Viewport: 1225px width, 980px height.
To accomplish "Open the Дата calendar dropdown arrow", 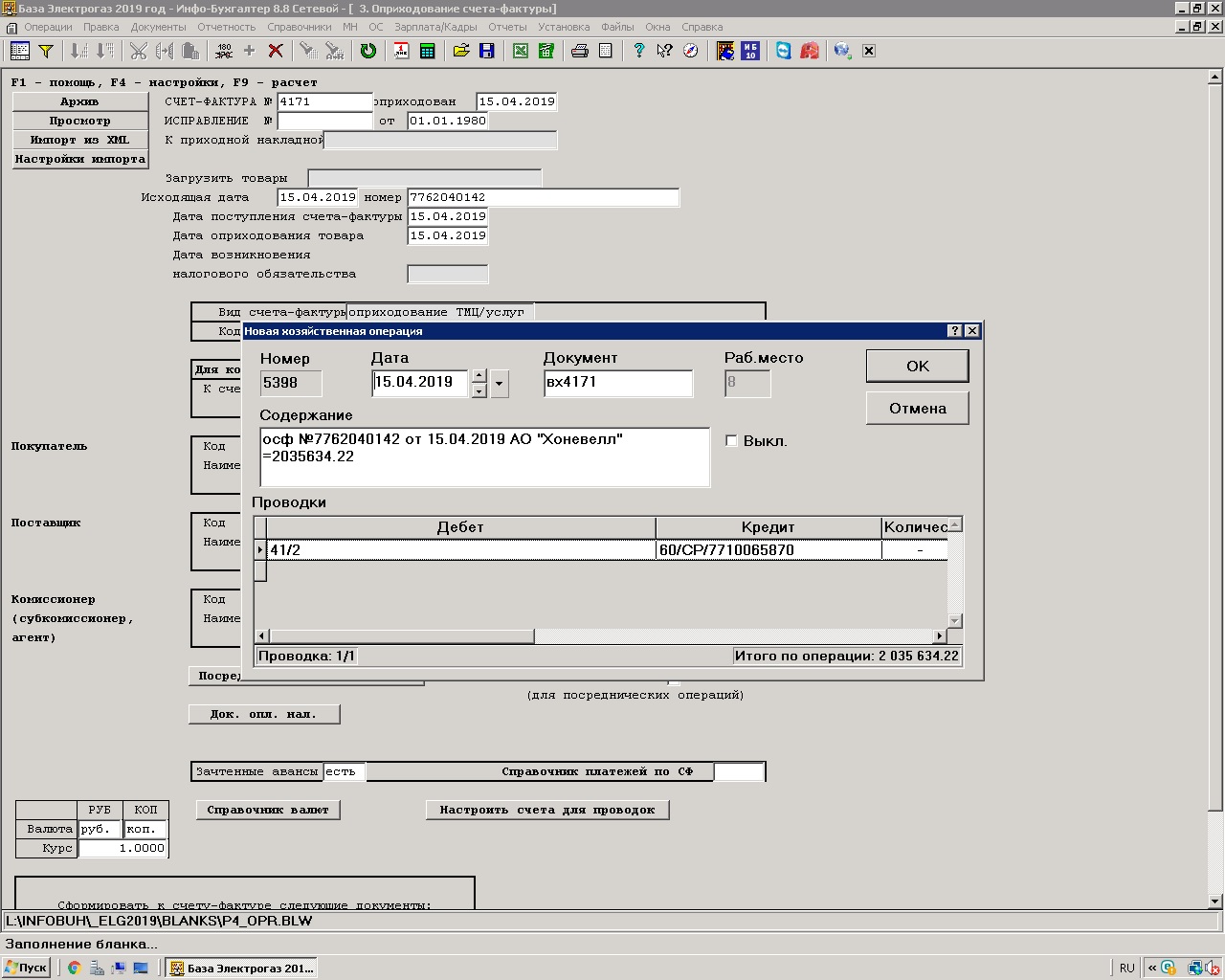I will tap(500, 384).
